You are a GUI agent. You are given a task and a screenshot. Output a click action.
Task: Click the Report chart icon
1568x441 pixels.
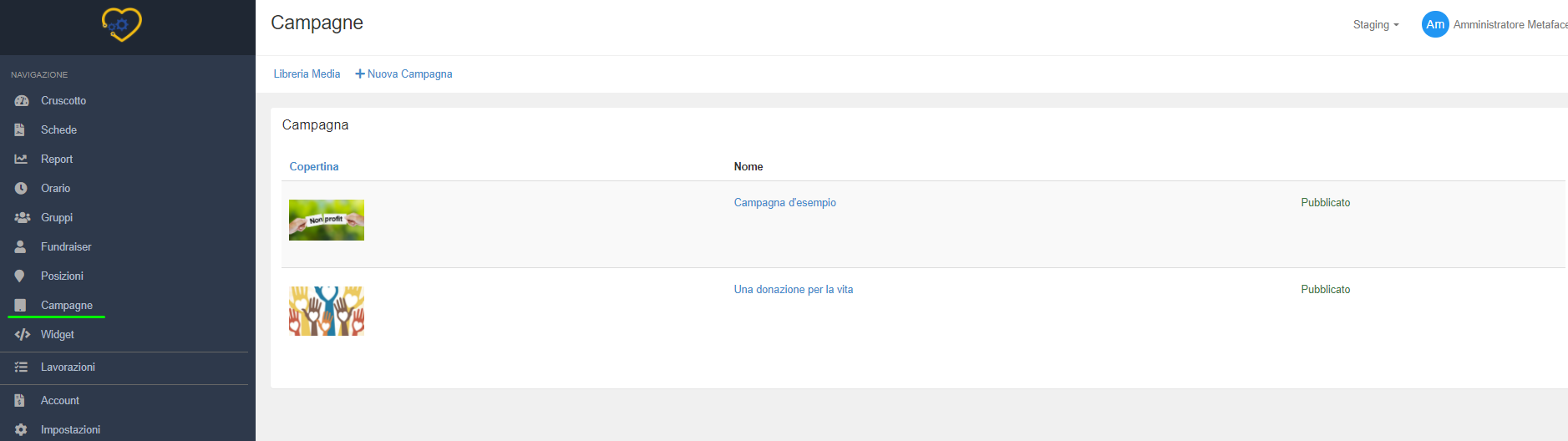[x=21, y=160]
